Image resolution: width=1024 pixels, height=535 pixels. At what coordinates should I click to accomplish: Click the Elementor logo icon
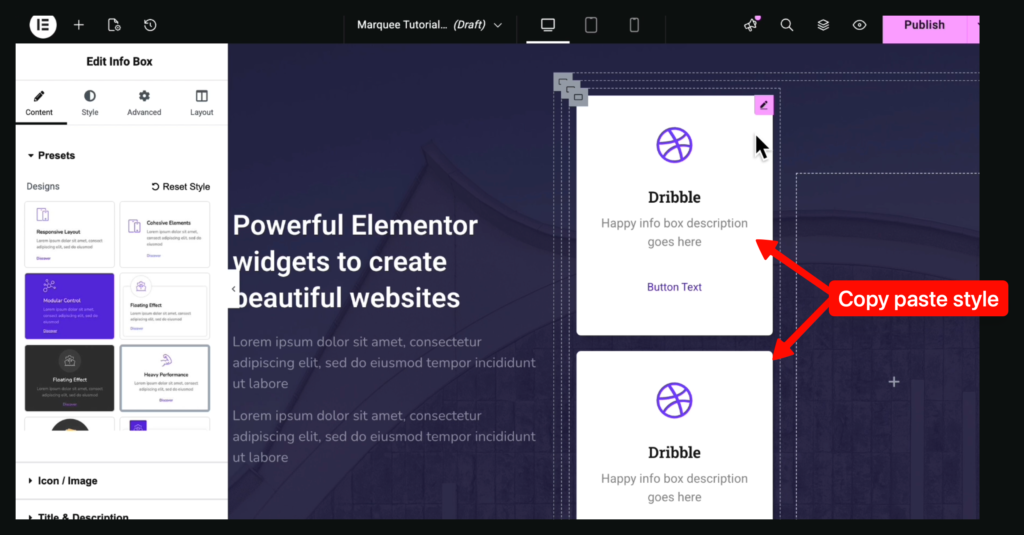point(43,25)
